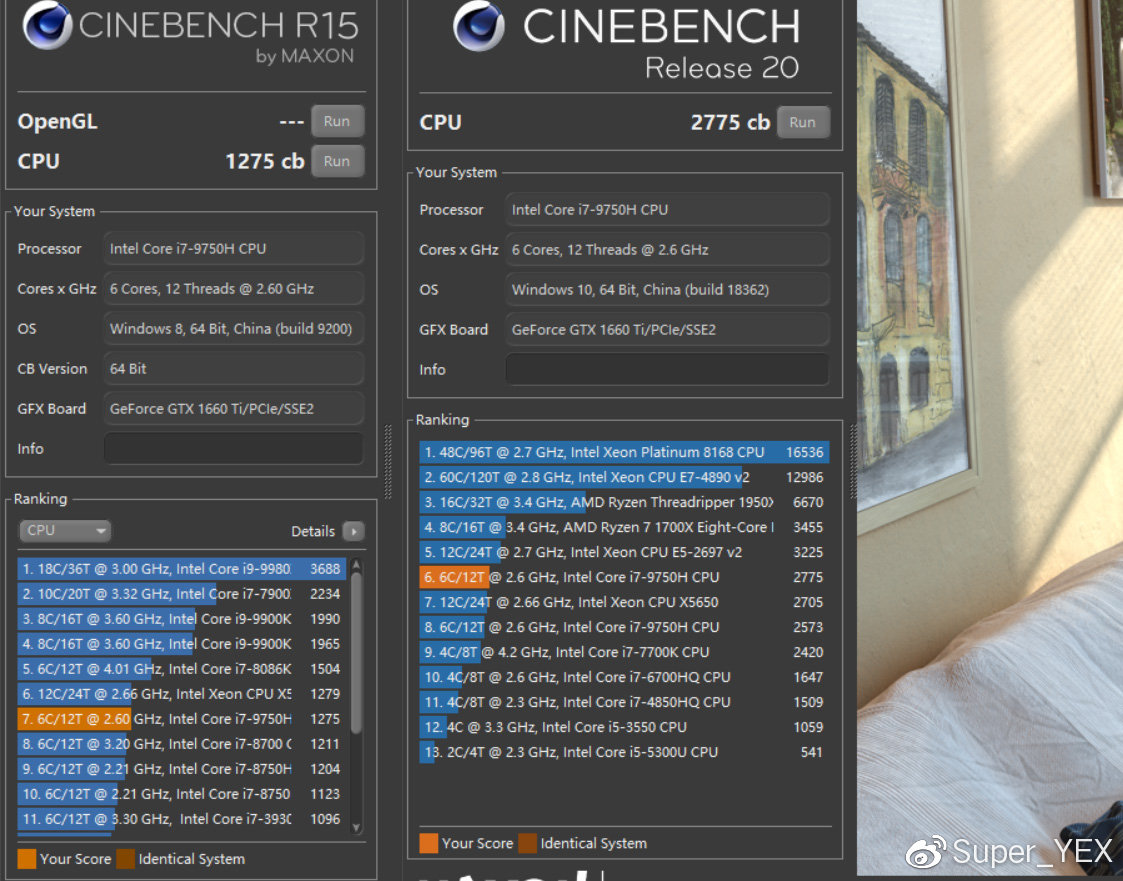
Task: Select R20 ranking row Core i7-4850HQ
Action: pos(624,703)
